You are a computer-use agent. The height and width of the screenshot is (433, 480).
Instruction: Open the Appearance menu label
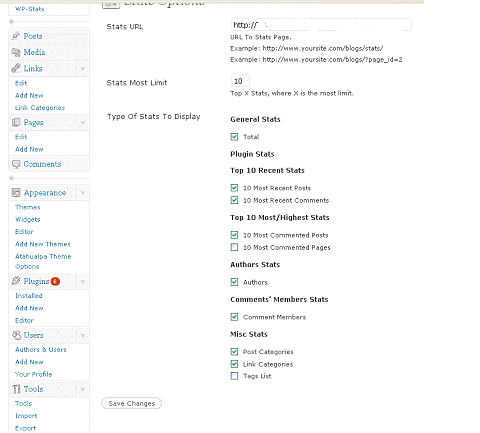pyautogui.click(x=45, y=193)
